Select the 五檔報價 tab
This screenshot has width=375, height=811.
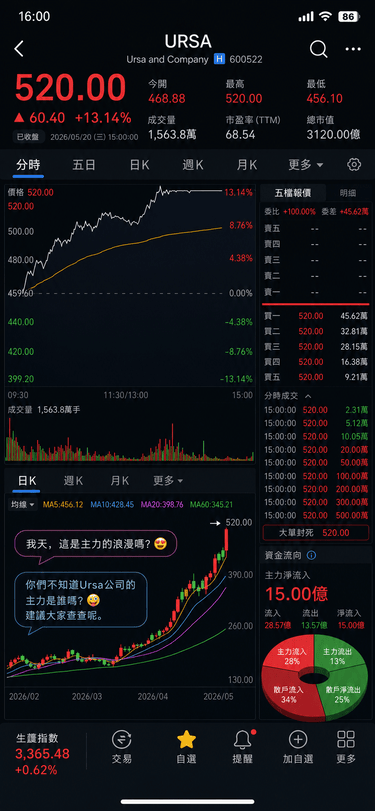pos(293,193)
